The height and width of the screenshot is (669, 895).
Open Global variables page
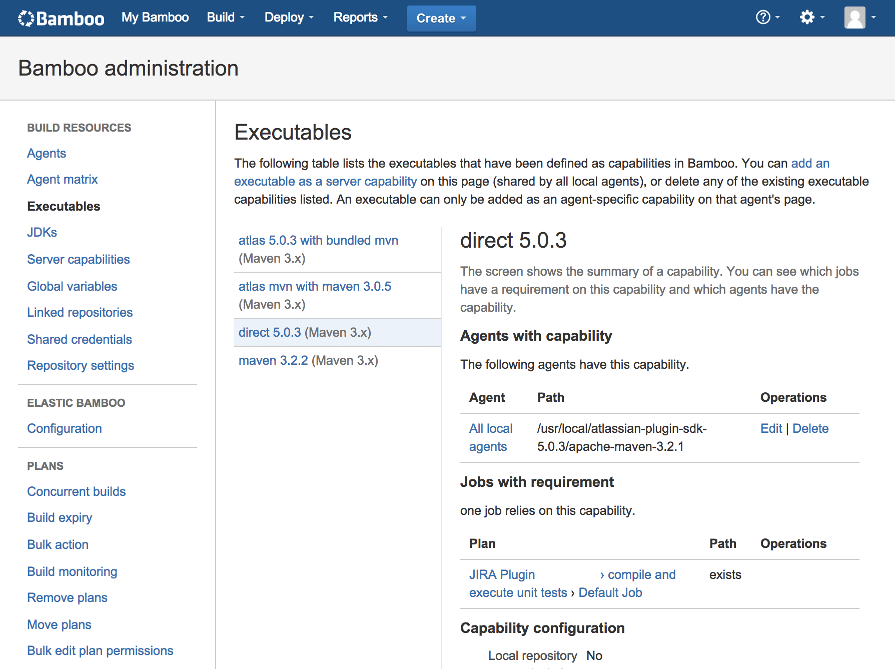[x=72, y=286]
